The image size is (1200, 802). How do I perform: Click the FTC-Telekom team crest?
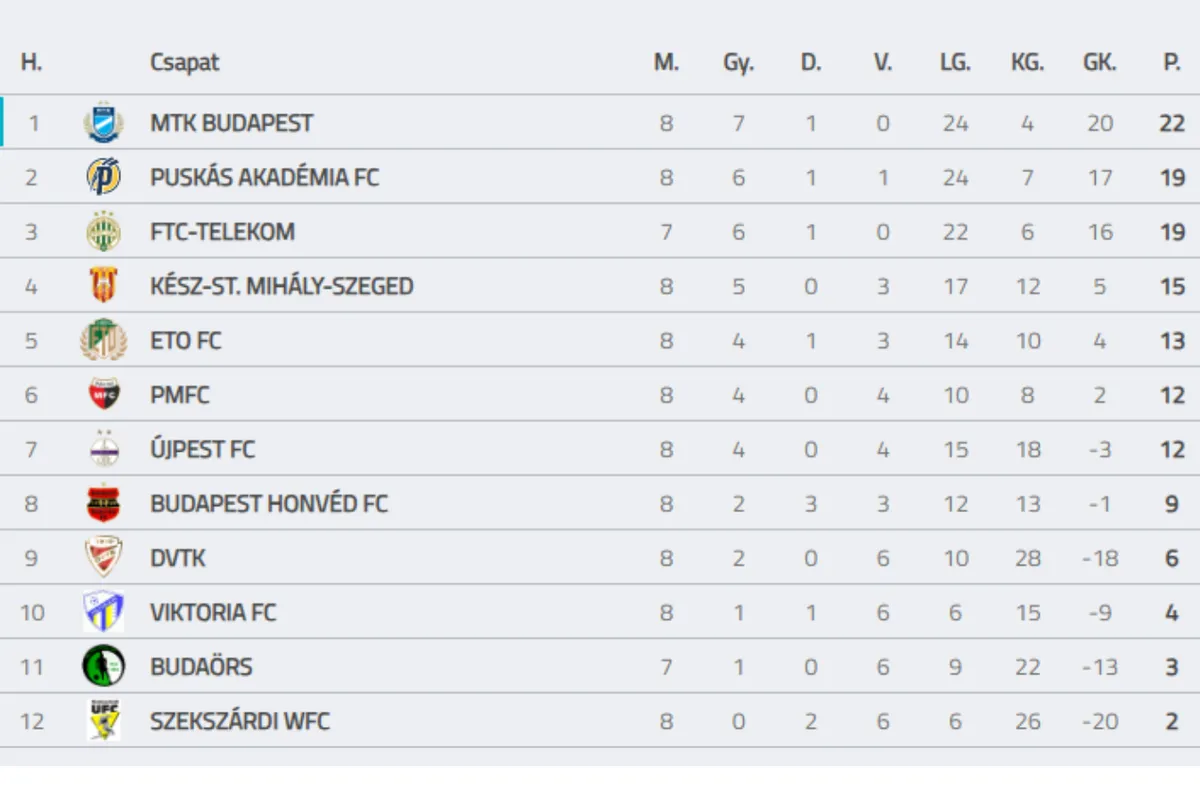coord(103,232)
